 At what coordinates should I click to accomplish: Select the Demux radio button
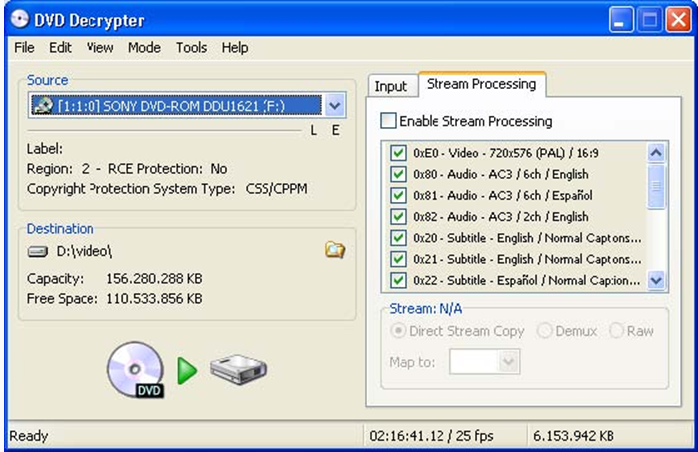point(544,331)
